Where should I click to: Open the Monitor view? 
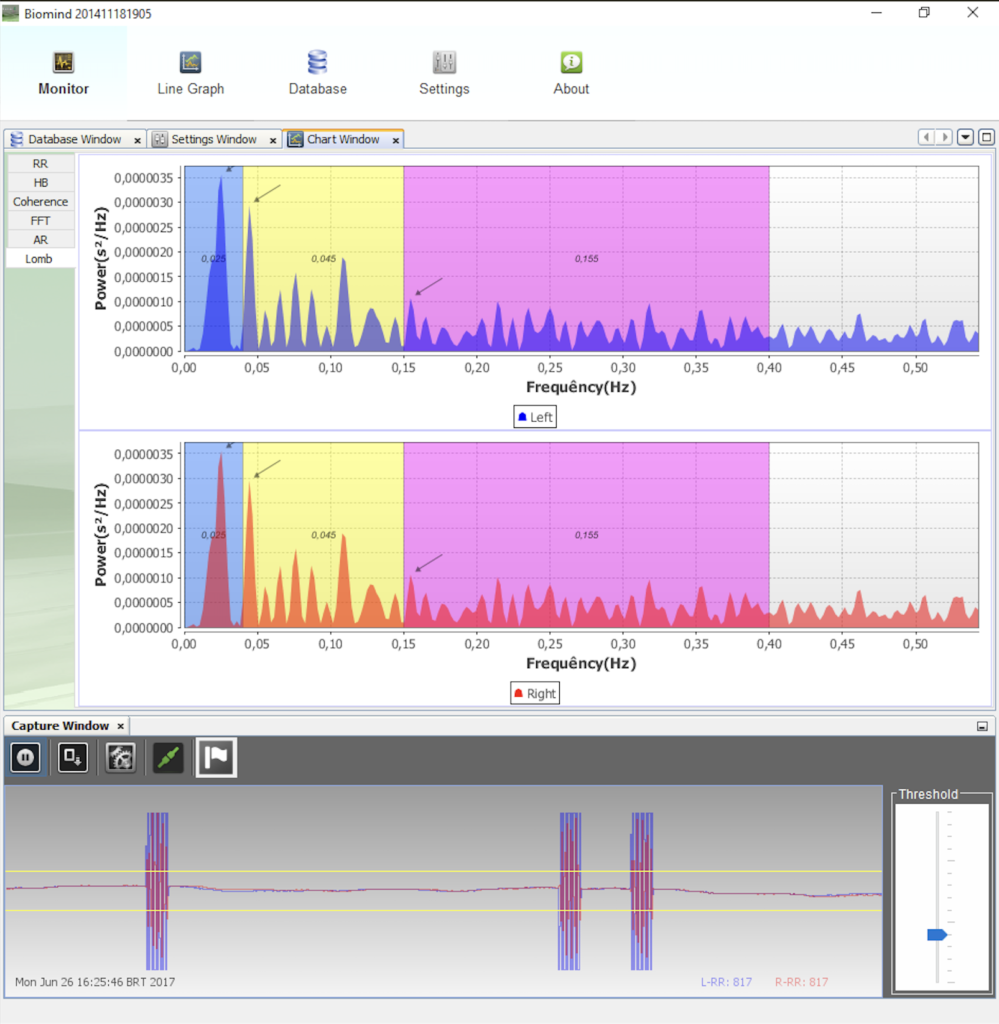[x=63, y=74]
